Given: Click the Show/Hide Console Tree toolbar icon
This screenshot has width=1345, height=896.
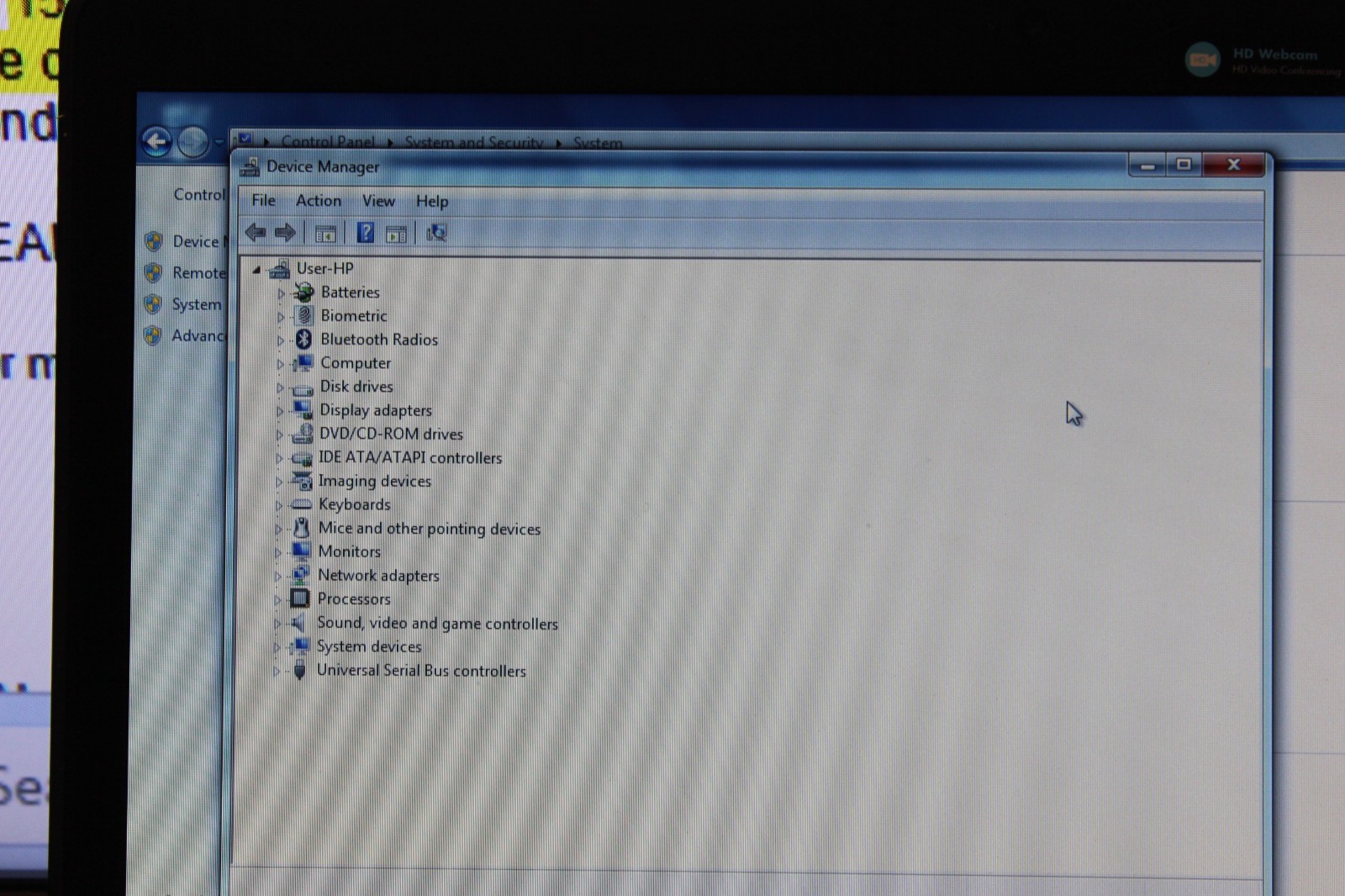Looking at the screenshot, I should [325, 234].
